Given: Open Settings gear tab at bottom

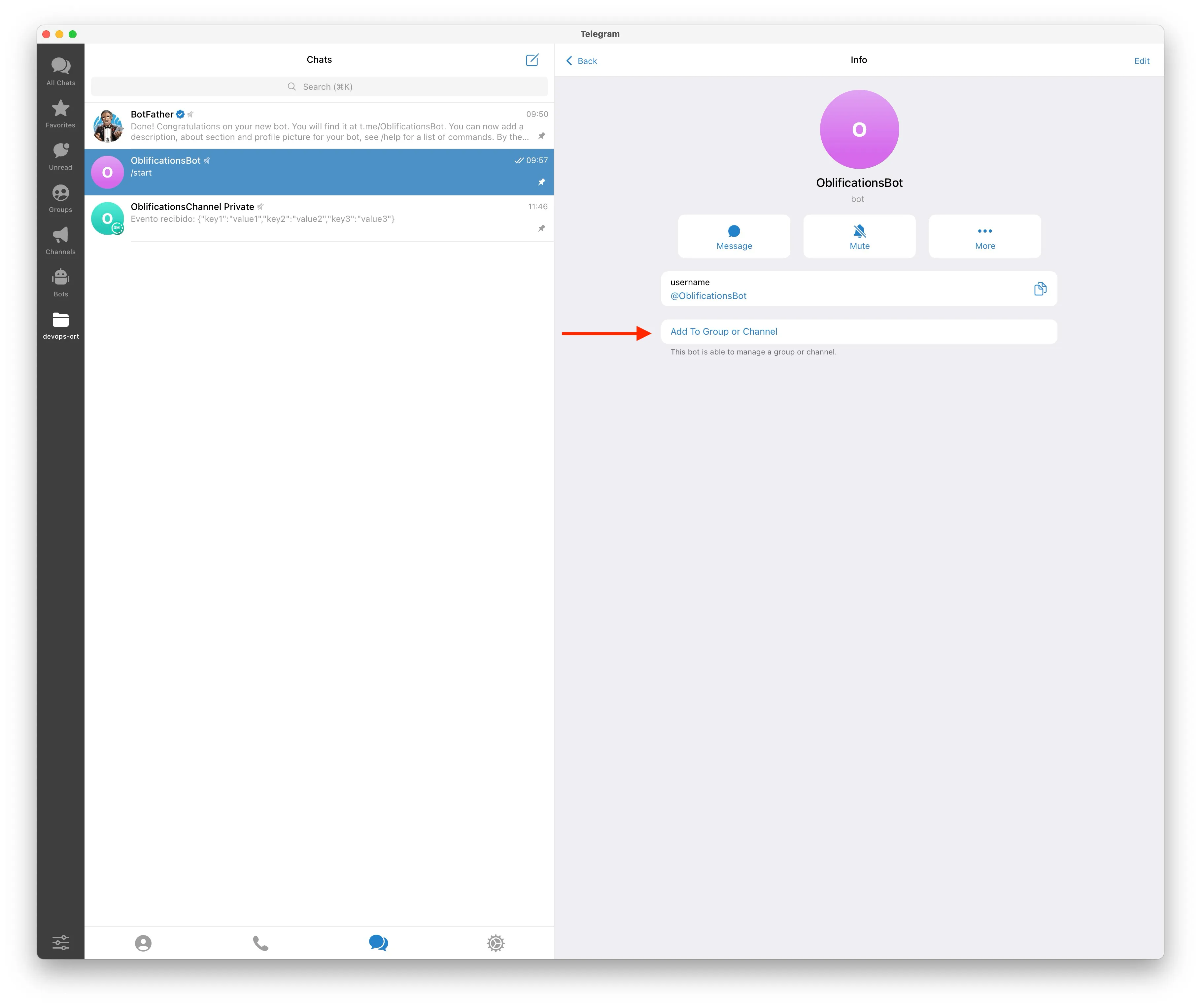Looking at the screenshot, I should pyautogui.click(x=495, y=943).
